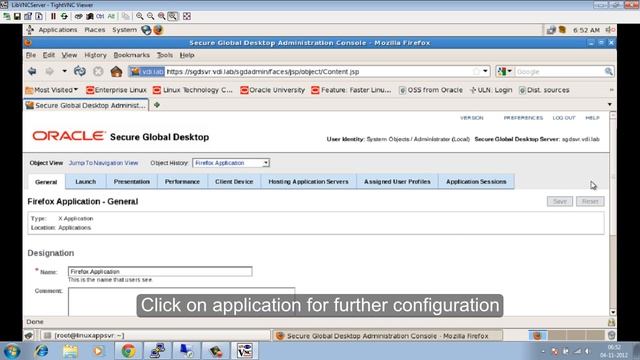This screenshot has width=640, height=360.
Task: Click the TightVNC connection info icon
Action: pyautogui.click(x=39, y=16)
